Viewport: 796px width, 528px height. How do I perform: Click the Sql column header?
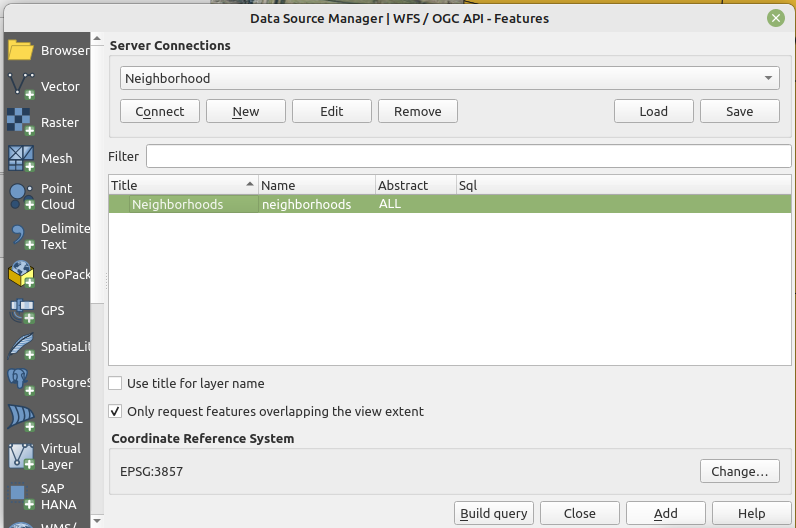click(623, 185)
